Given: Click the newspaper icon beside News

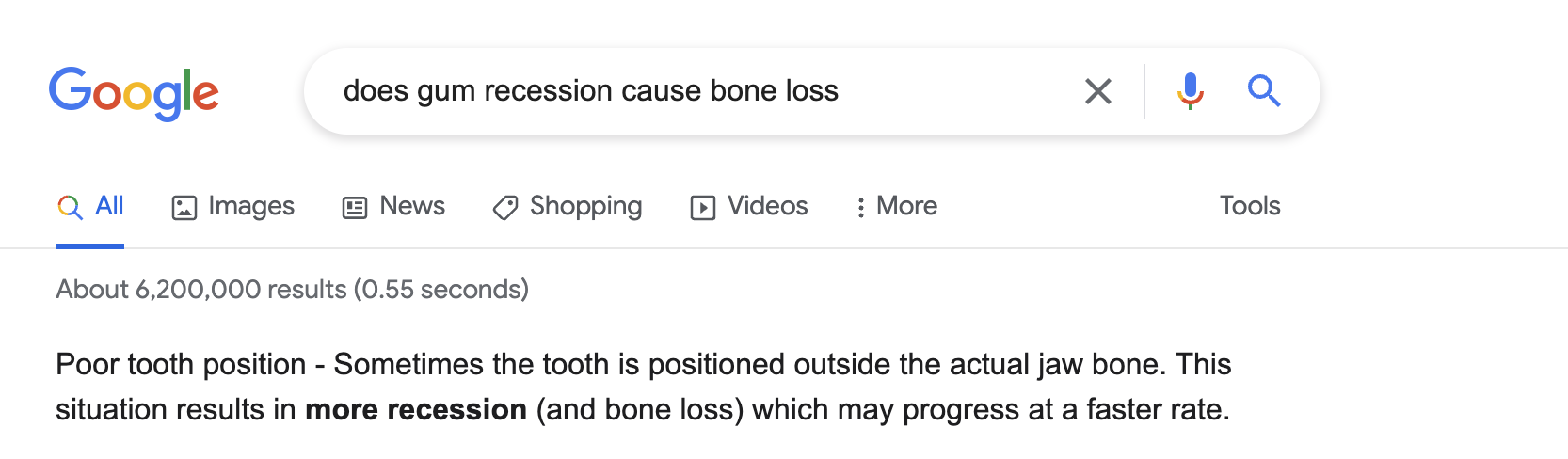Looking at the screenshot, I should [355, 207].
